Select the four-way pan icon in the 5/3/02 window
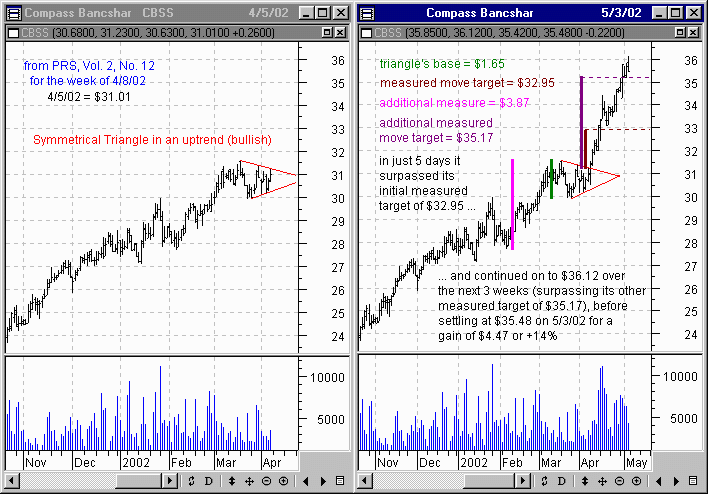The image size is (708, 494). (x=602, y=481)
